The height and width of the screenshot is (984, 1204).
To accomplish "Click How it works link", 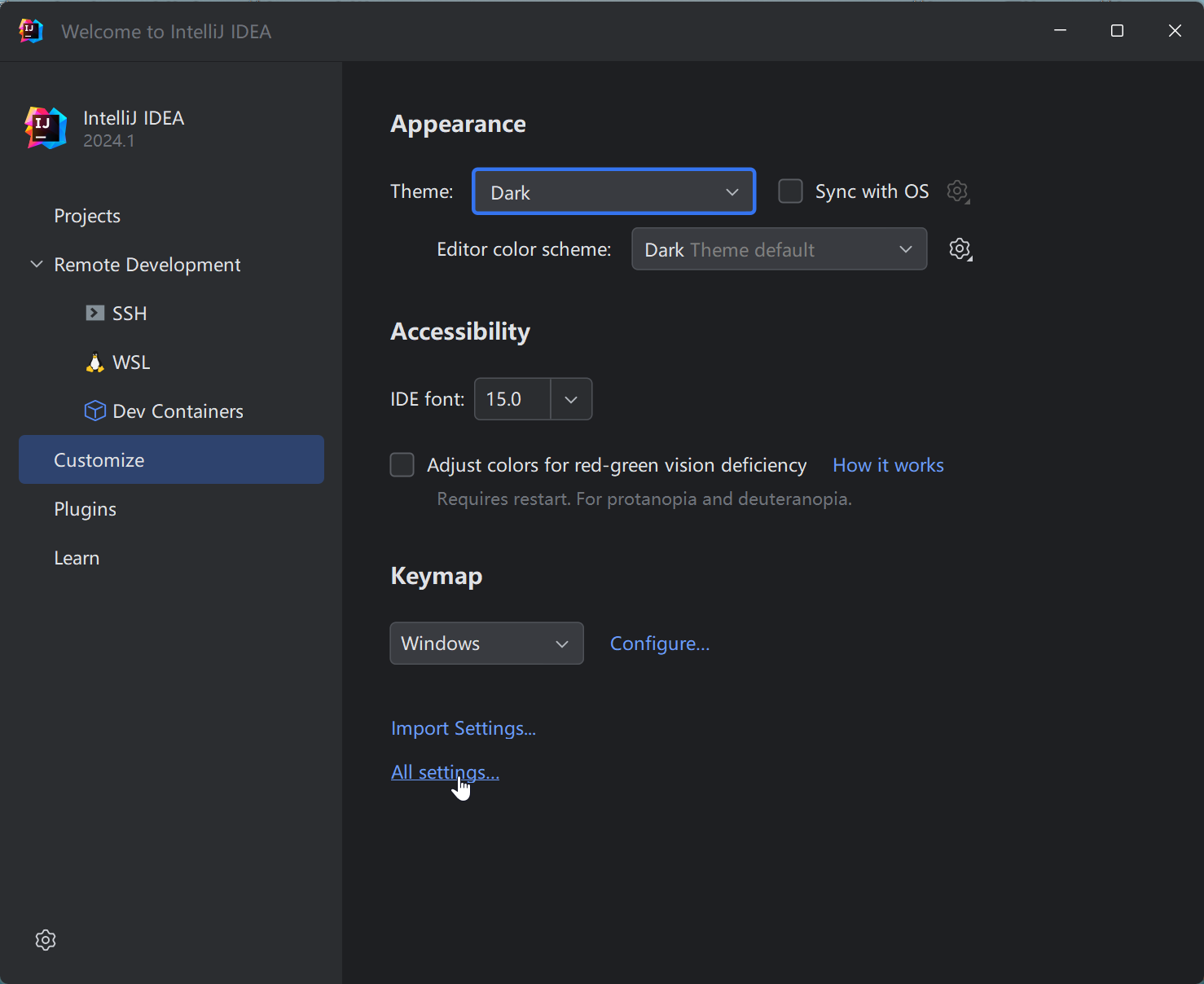I will click(x=888, y=465).
